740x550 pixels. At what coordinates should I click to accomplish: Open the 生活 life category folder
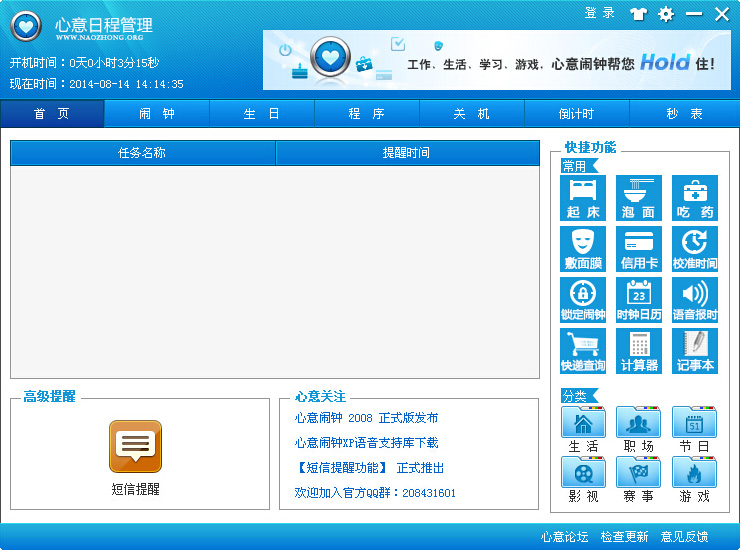coord(583,429)
